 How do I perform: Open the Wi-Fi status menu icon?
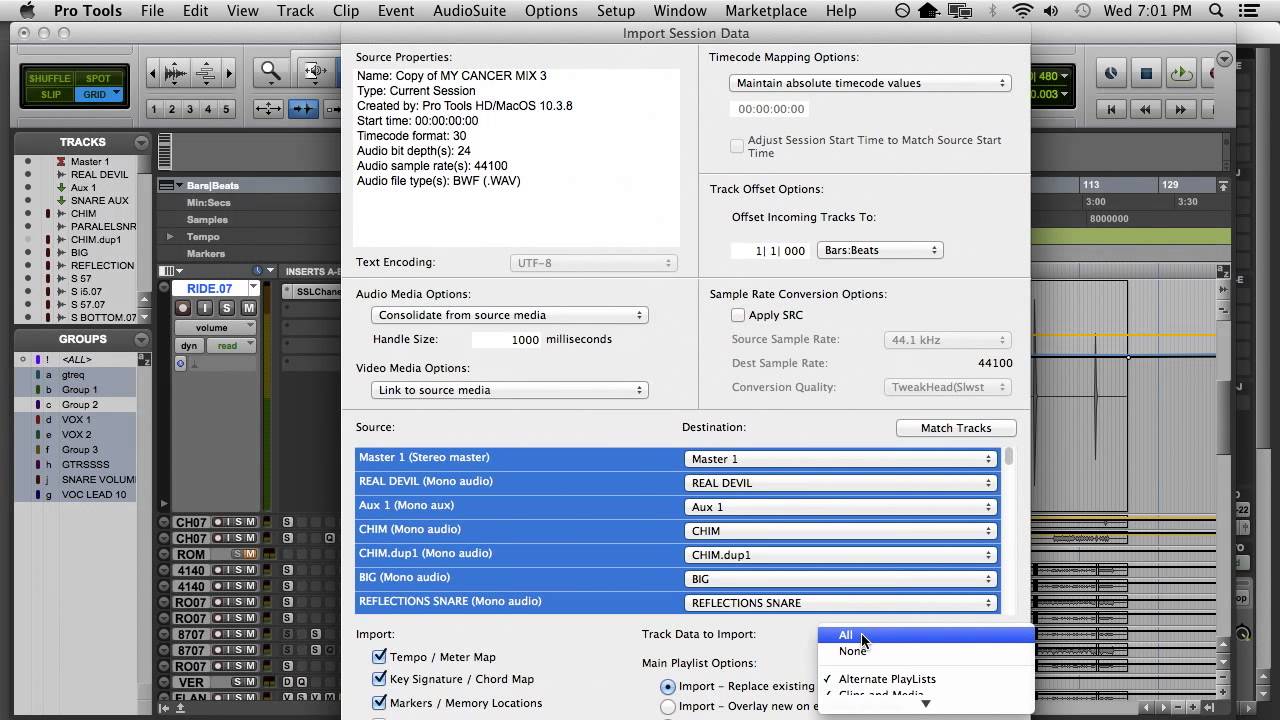(1022, 11)
